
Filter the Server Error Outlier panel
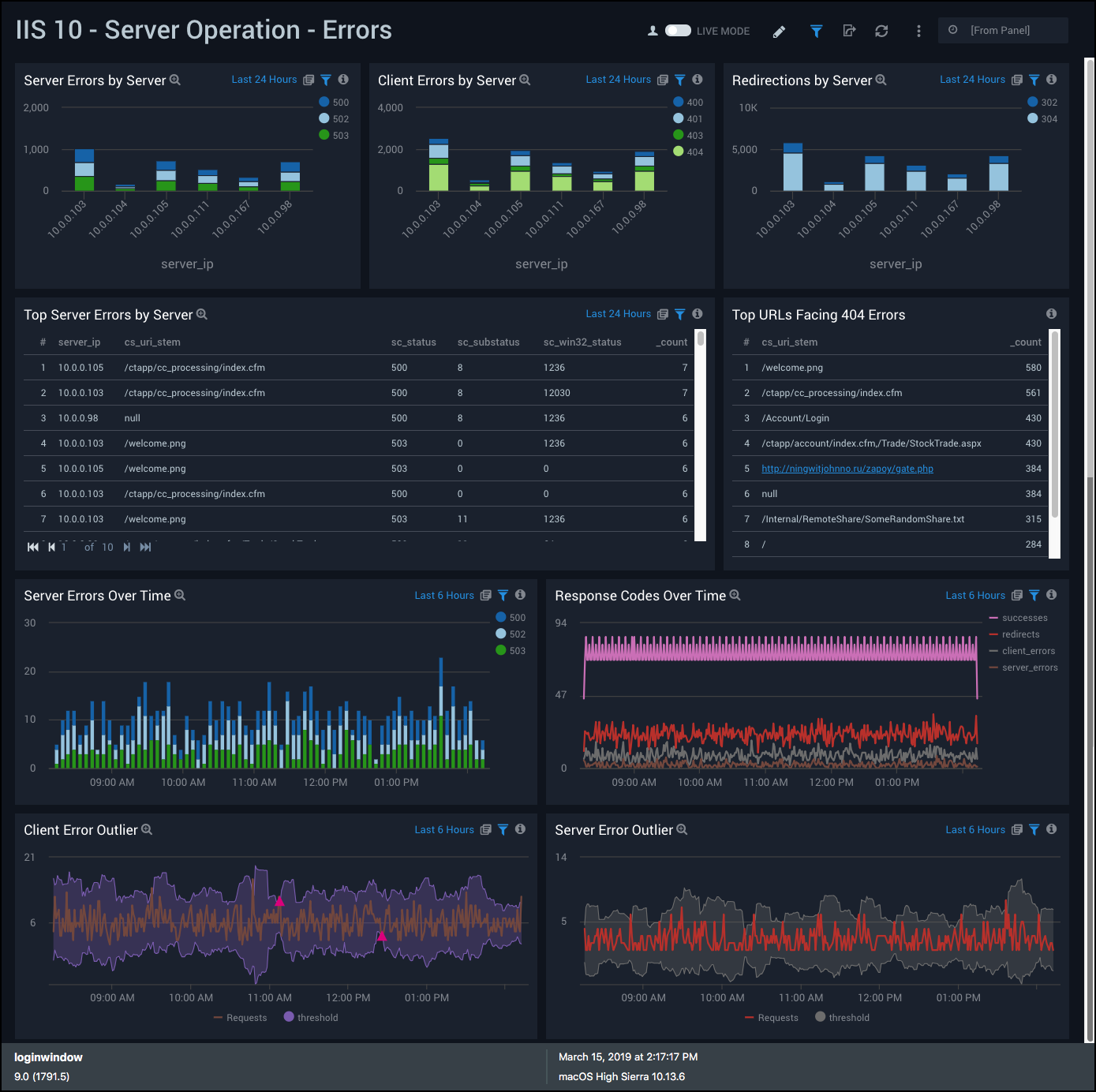click(x=1034, y=830)
